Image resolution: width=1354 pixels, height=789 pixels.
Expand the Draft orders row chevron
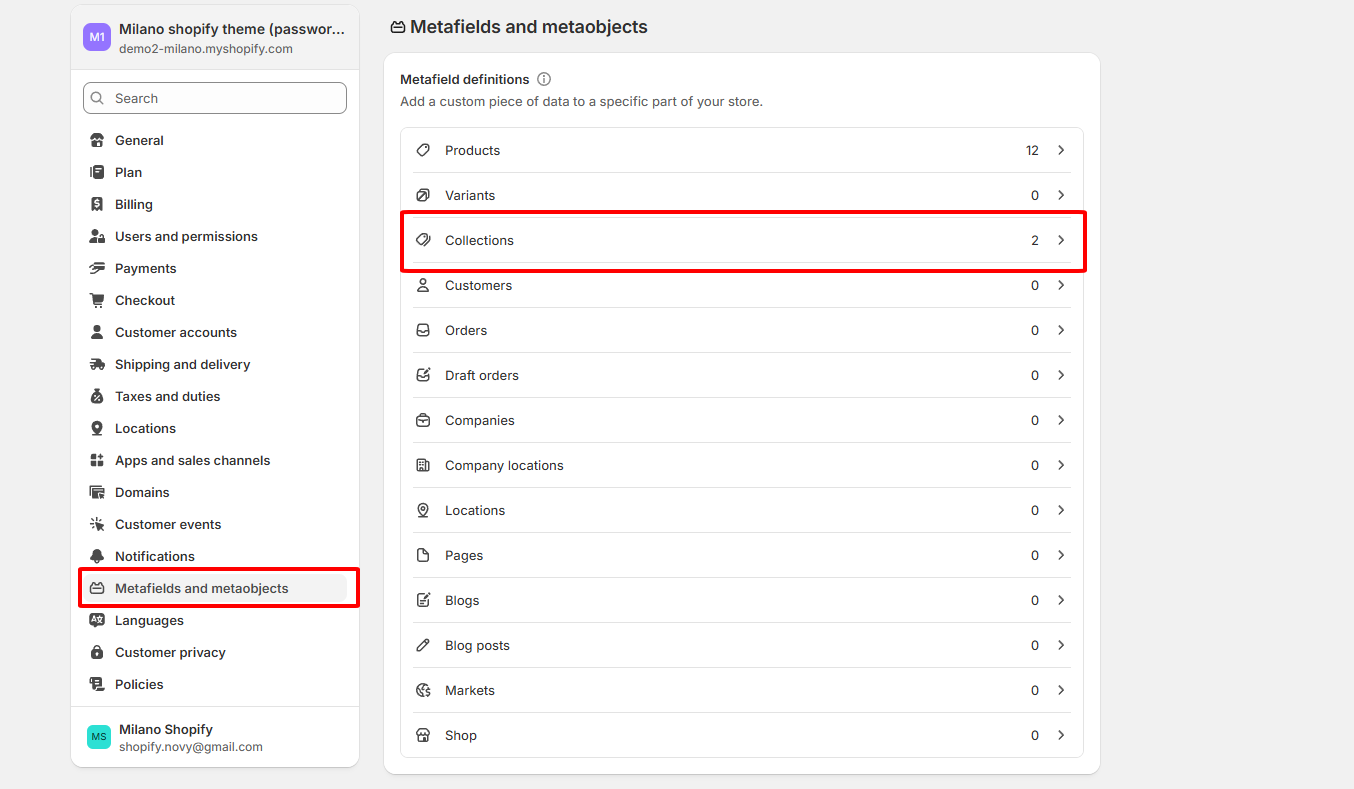pos(1061,375)
